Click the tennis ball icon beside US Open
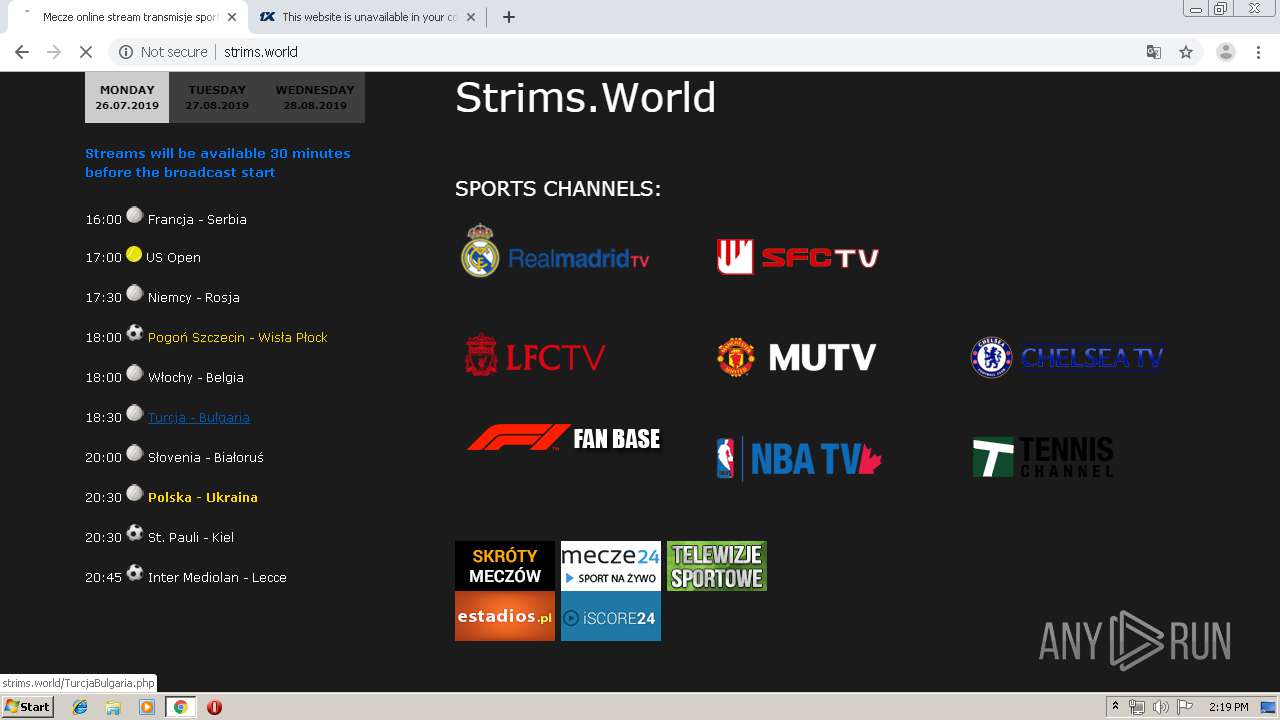Viewport: 1280px width, 720px height. (134, 254)
